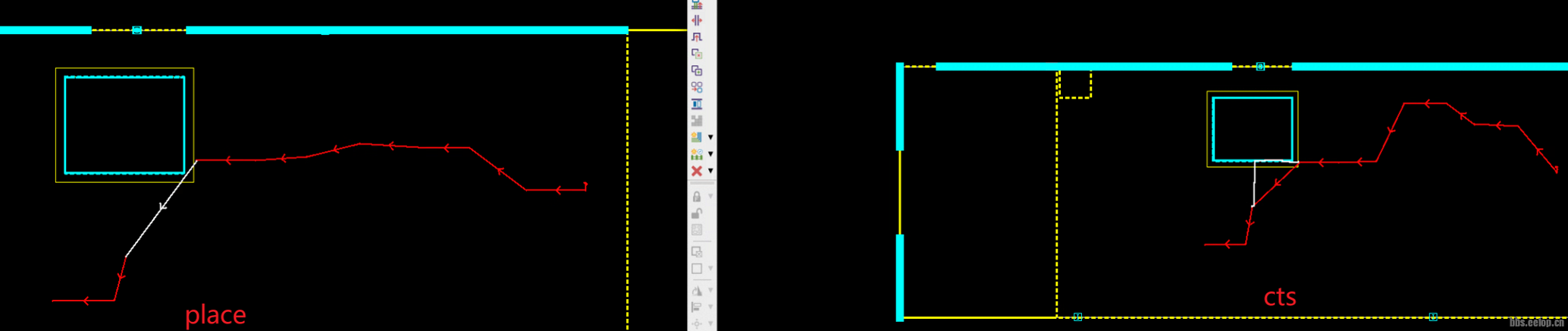Image resolution: width=1568 pixels, height=331 pixels.
Task: Click the grayed-out stacked blocks icon
Action: [697, 120]
